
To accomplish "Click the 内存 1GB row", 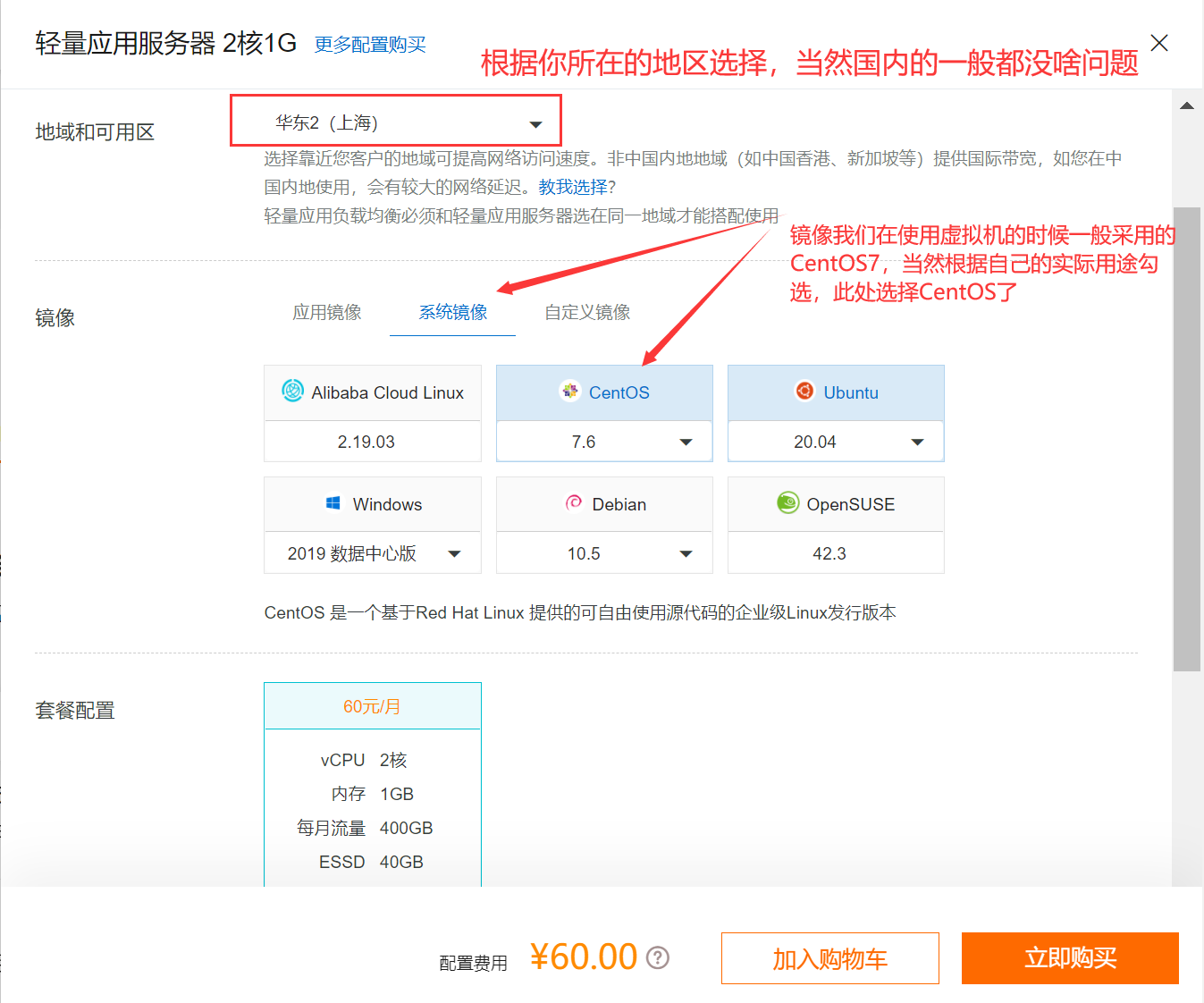I will pyautogui.click(x=372, y=794).
